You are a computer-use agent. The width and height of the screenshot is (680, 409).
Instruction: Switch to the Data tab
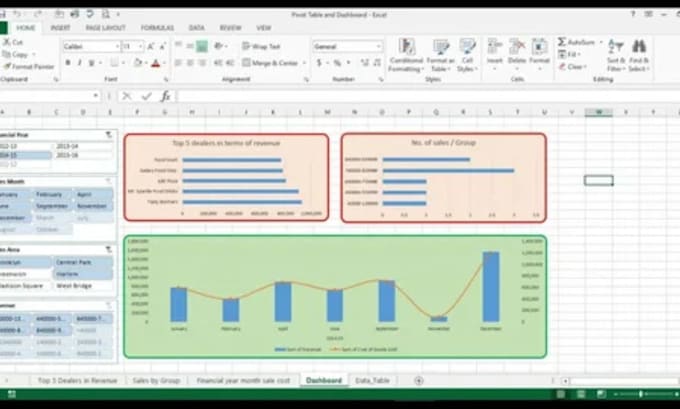point(196,28)
